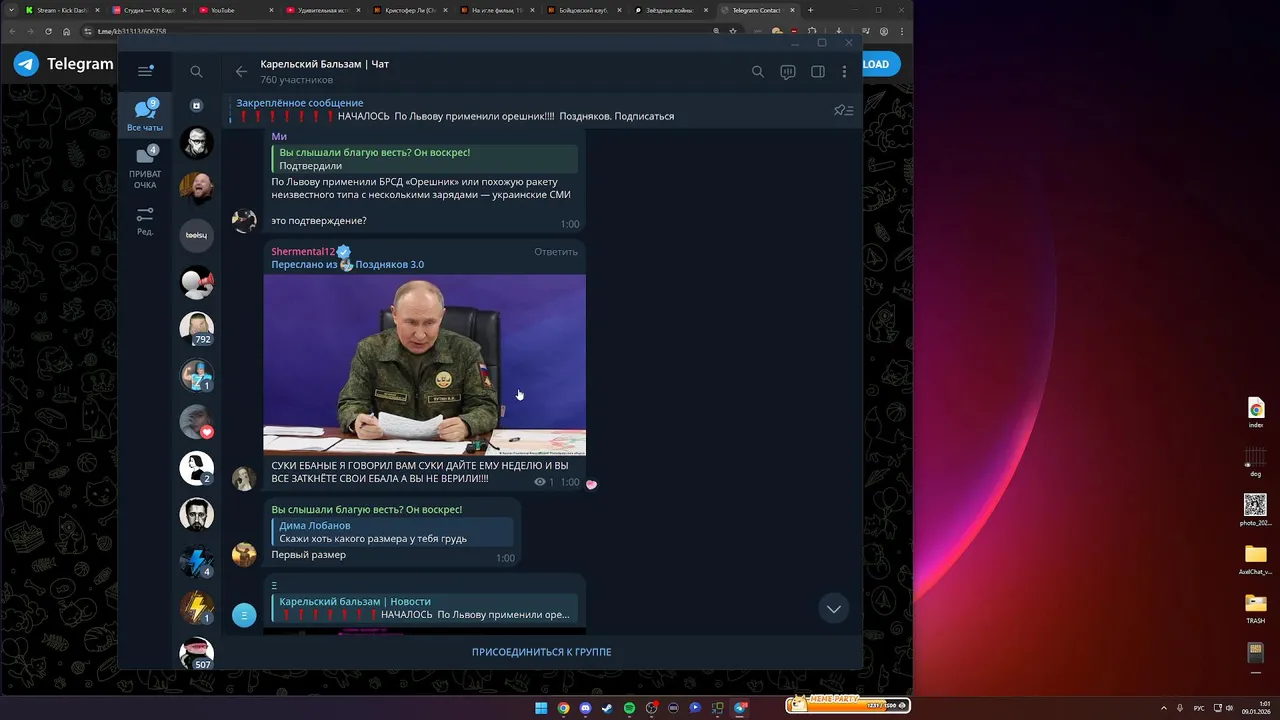Open the Shermental12 sender name
The image size is (1280, 720).
click(303, 252)
